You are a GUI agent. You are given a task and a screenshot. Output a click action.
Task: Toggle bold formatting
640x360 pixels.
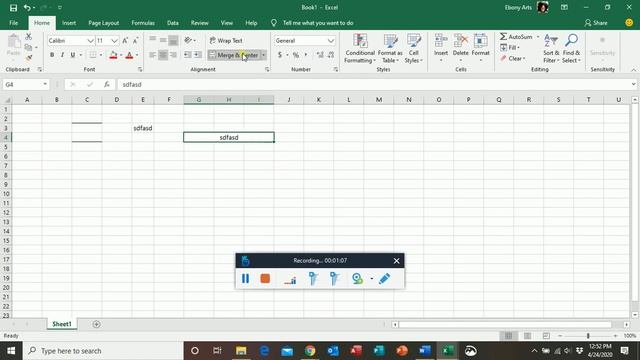pos(52,55)
